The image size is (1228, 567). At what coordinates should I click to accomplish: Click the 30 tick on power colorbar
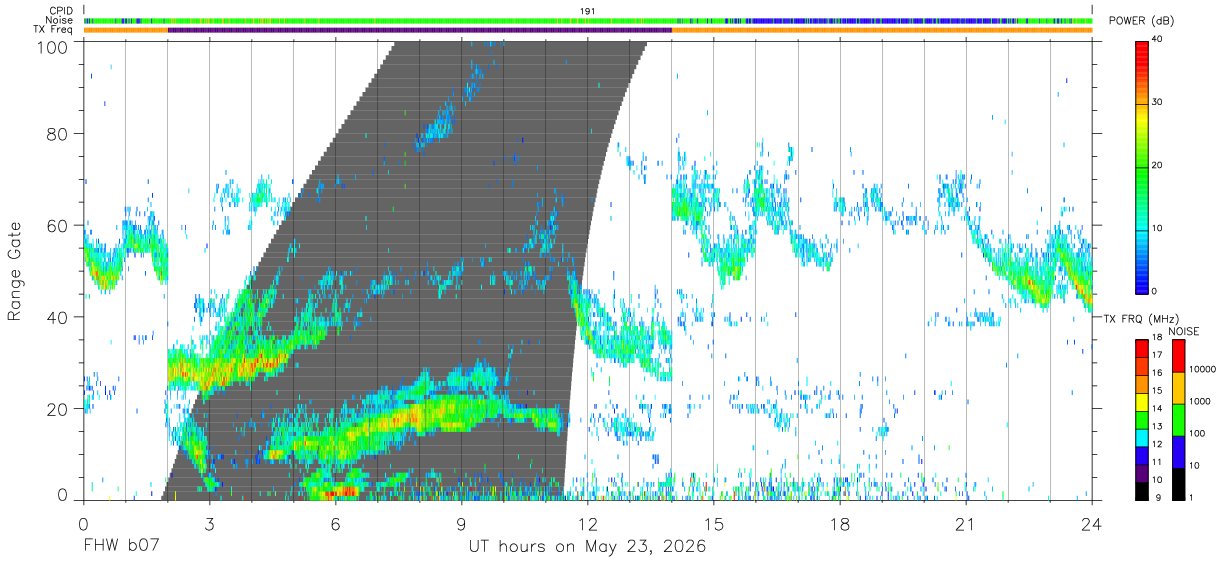[1158, 102]
